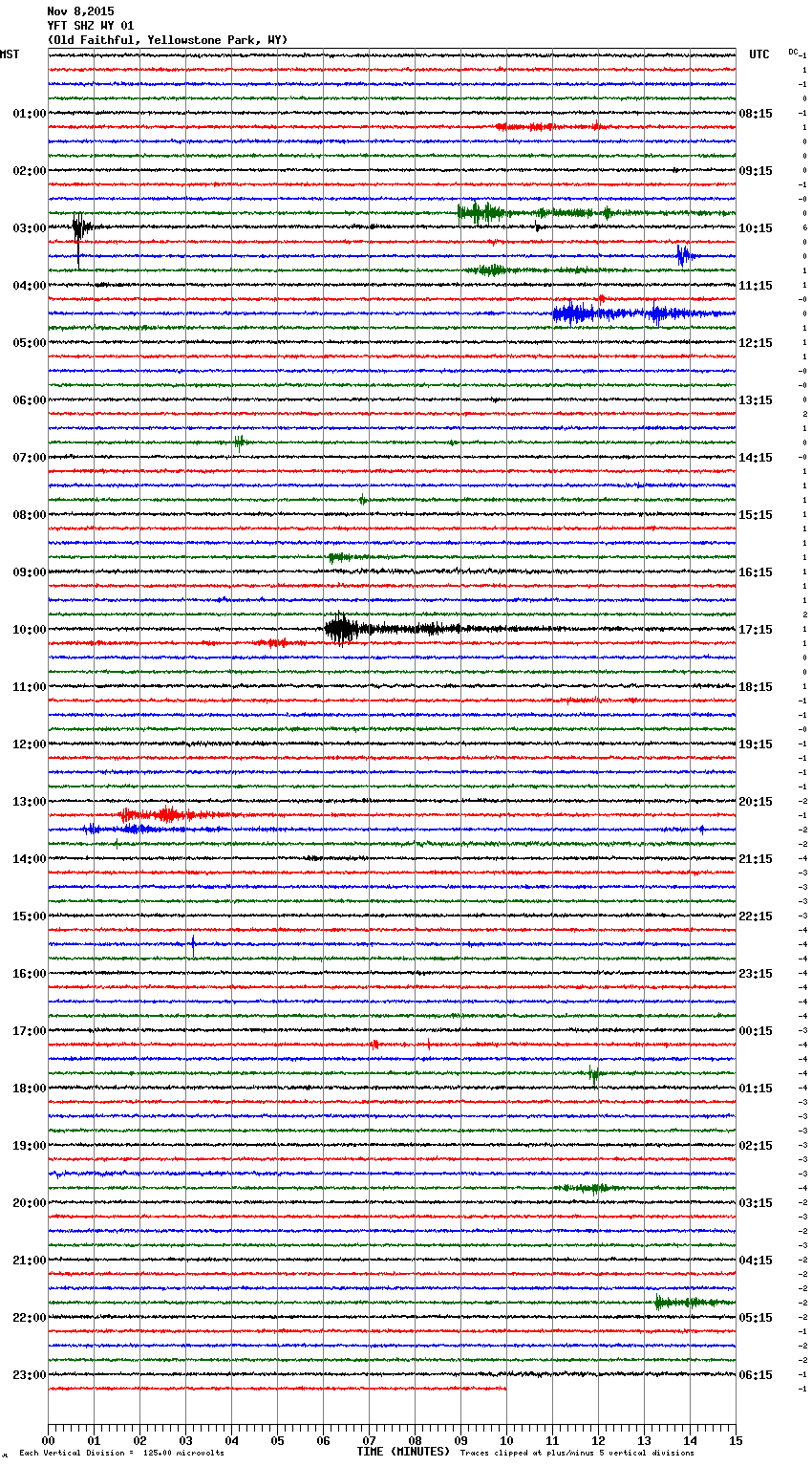
Task: Click the 'TIME (MINUTES)' axis title
Action: pyautogui.click(x=403, y=1452)
